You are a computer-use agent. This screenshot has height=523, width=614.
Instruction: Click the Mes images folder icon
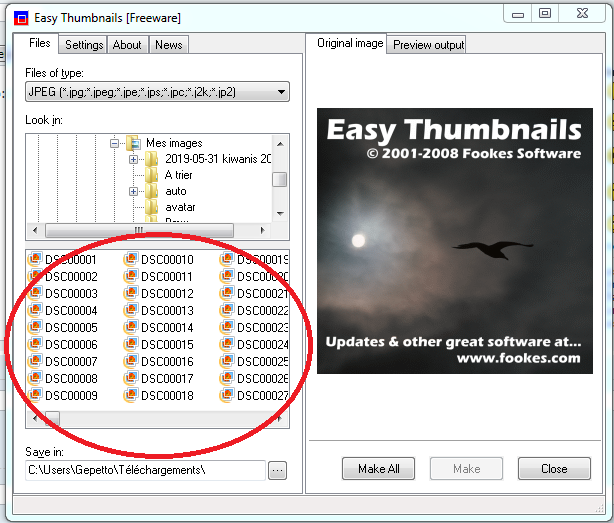(x=133, y=143)
